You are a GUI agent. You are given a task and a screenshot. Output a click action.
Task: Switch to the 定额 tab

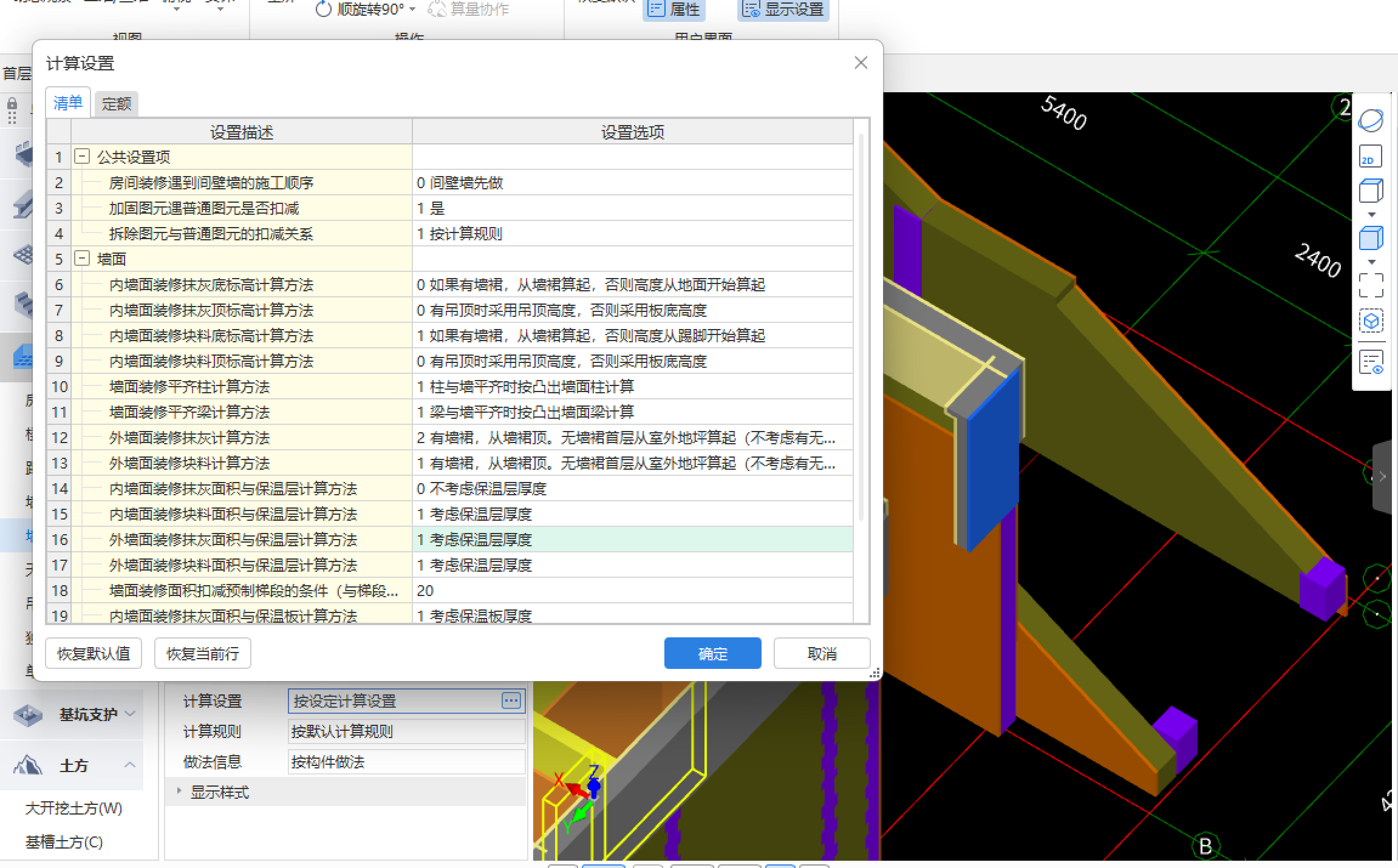pyautogui.click(x=116, y=104)
